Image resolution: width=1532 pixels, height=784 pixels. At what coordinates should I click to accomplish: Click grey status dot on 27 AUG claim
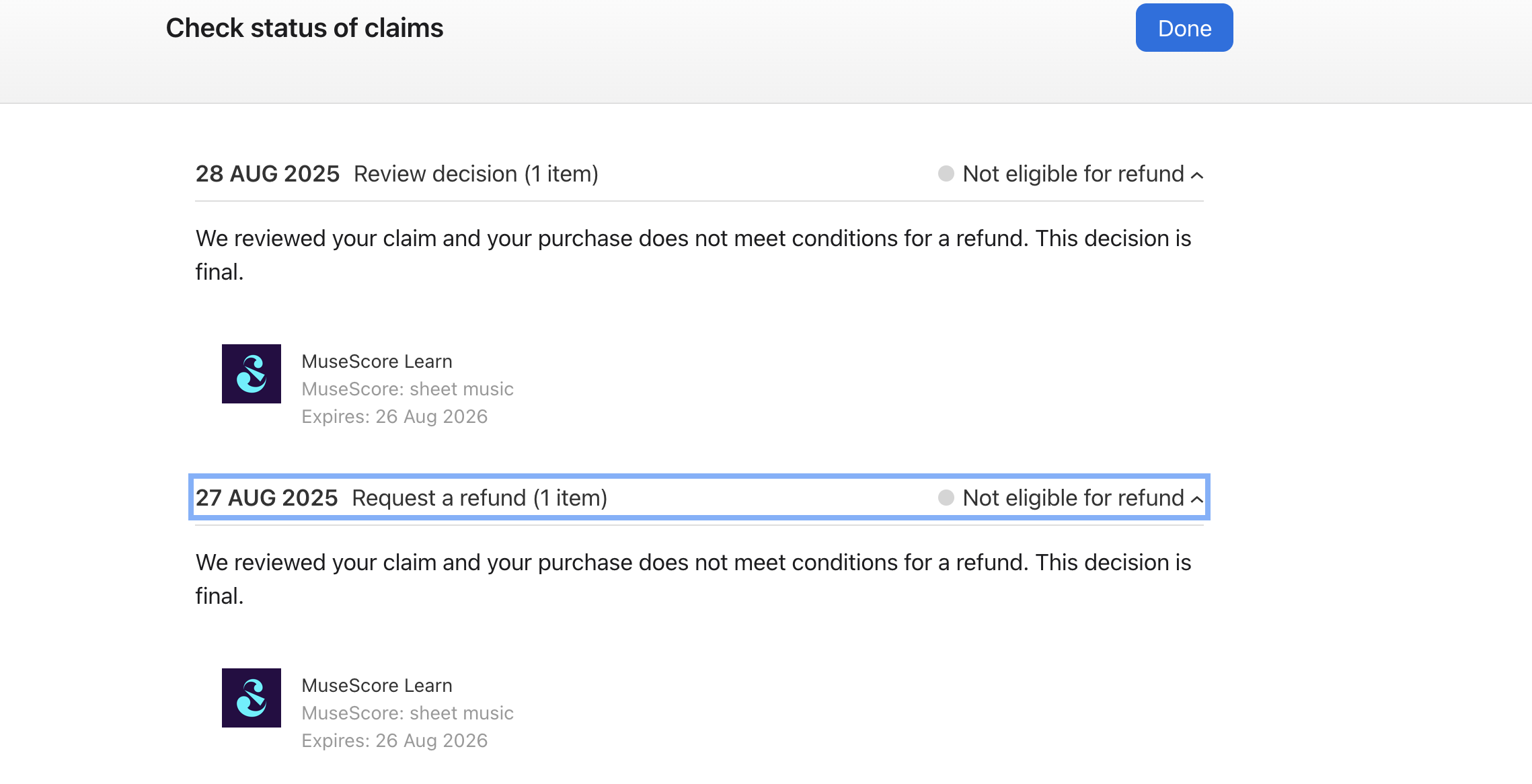(x=946, y=498)
